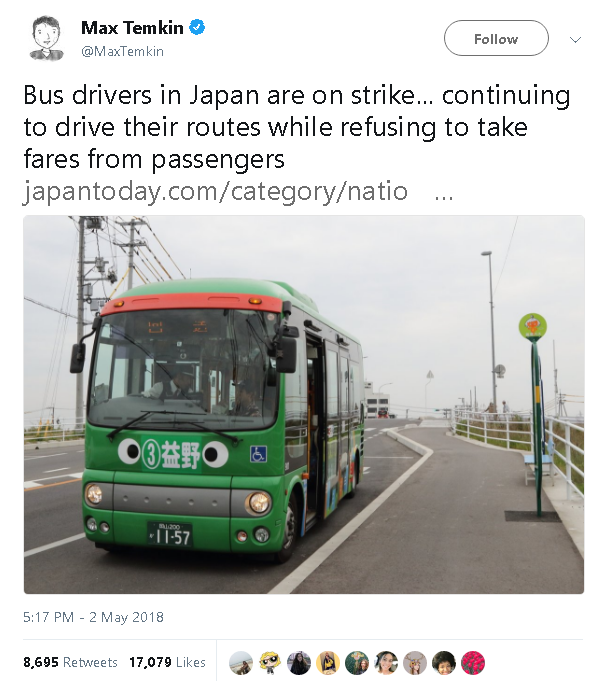Open the blonde cartoon avatar
Image resolution: width=604 pixels, height=681 pixels.
pyautogui.click(x=270, y=663)
